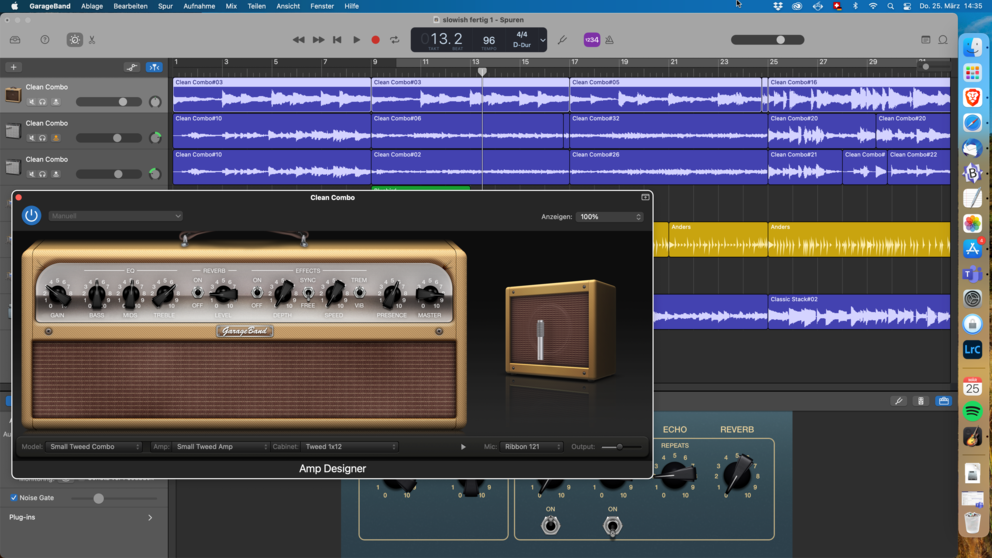This screenshot has height=558, width=992.
Task: Click the red record button
Action: pyautogui.click(x=375, y=40)
